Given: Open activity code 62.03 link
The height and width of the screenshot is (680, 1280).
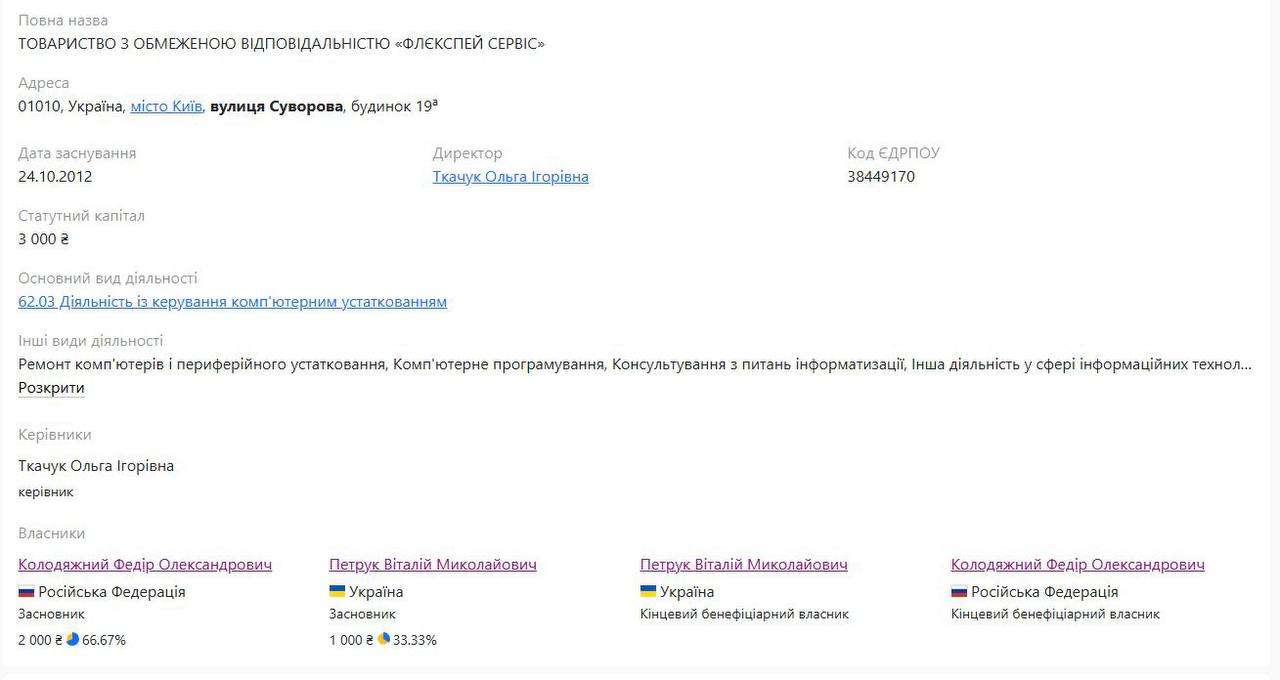Looking at the screenshot, I should tap(232, 302).
